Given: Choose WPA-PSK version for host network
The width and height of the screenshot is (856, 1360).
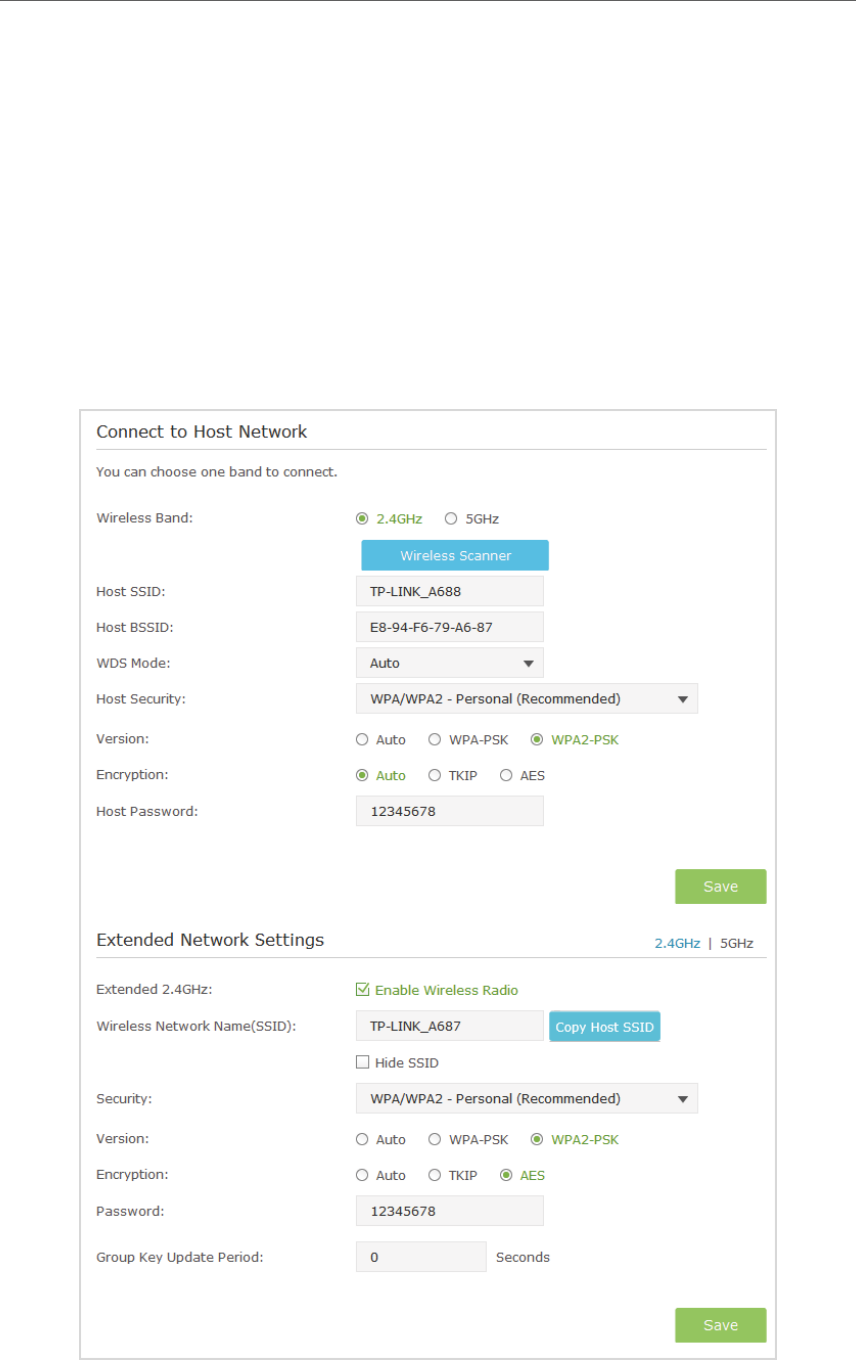Looking at the screenshot, I should pyautogui.click(x=434, y=740).
